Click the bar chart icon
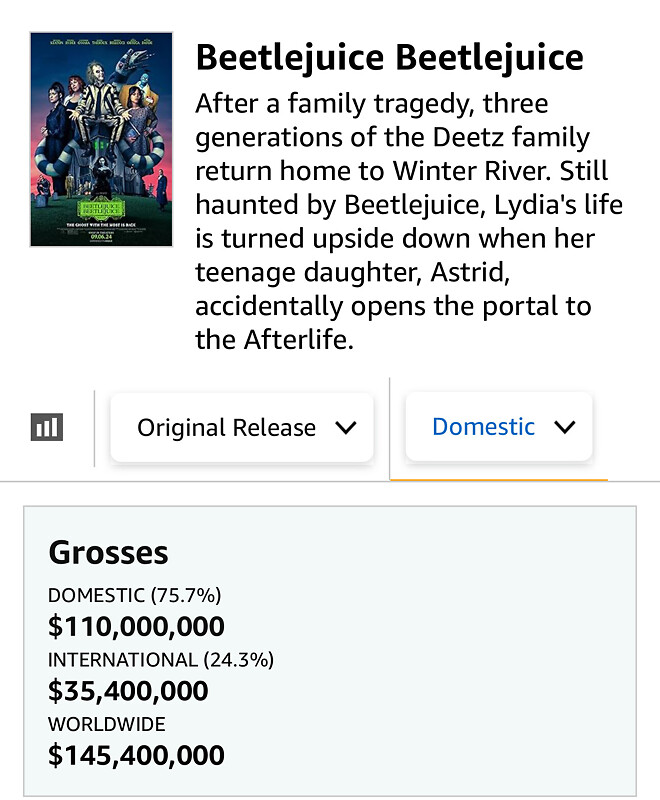Viewport: 660px width, 800px height. pos(46,428)
